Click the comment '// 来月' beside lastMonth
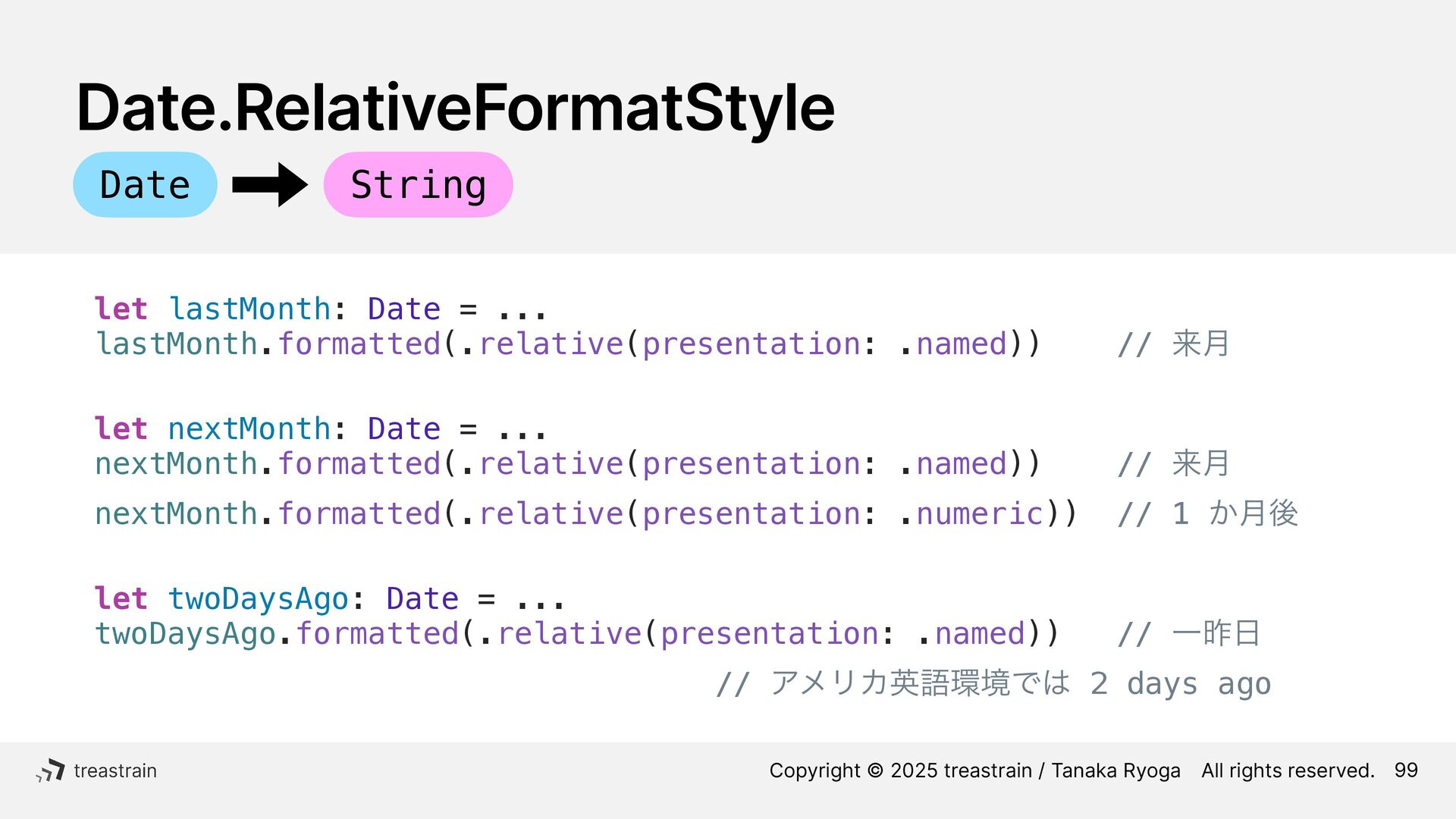Image resolution: width=1456 pixels, height=819 pixels. click(x=1172, y=344)
